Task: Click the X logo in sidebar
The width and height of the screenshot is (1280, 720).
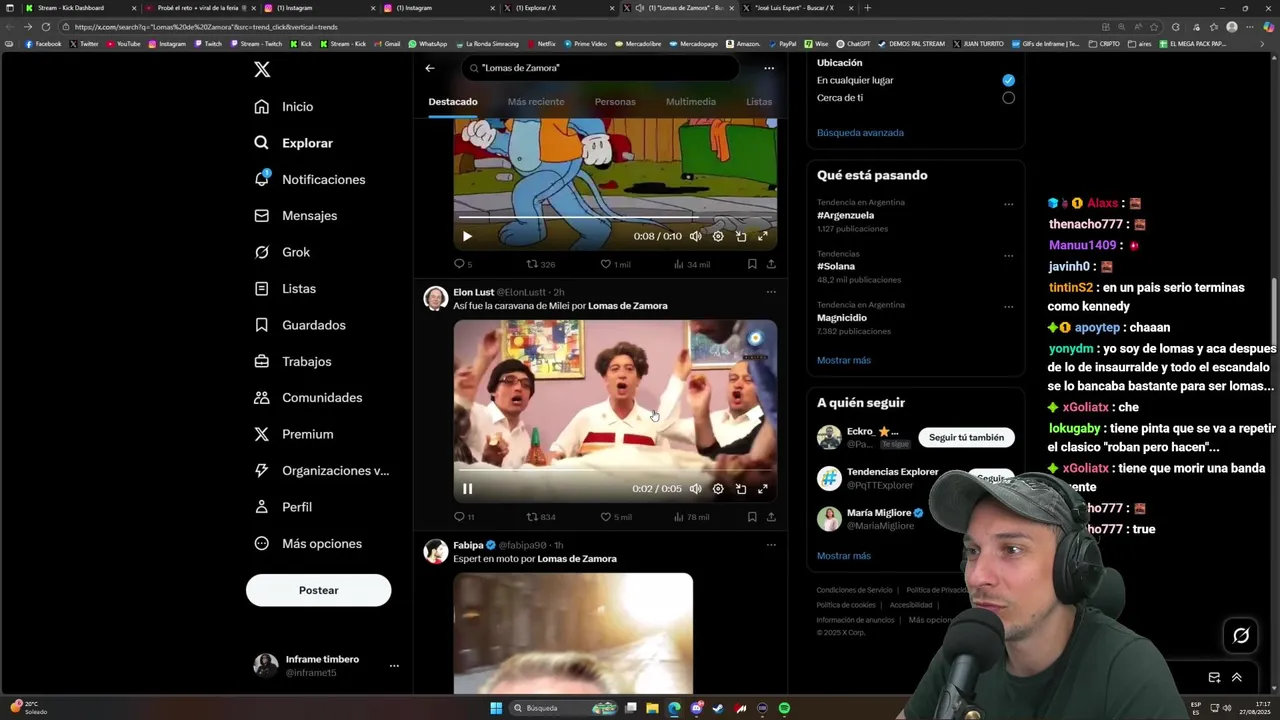Action: [x=262, y=69]
